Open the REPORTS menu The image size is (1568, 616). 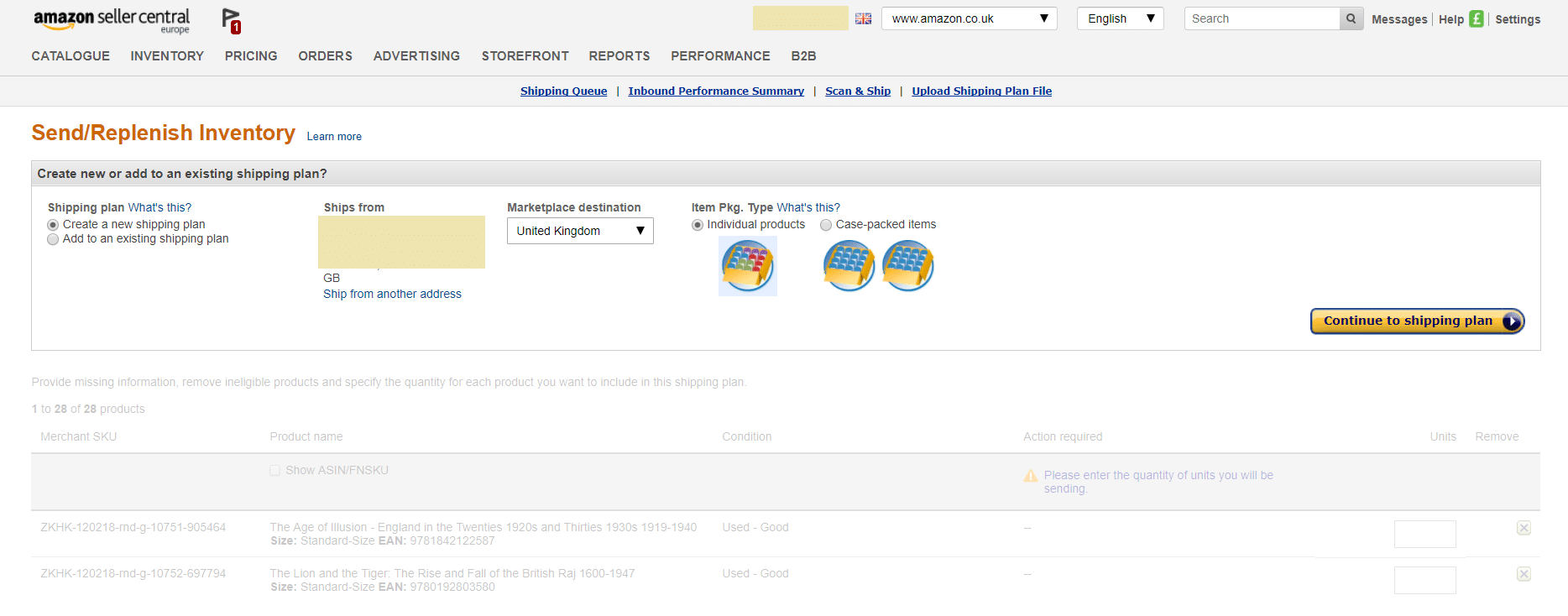(x=619, y=56)
